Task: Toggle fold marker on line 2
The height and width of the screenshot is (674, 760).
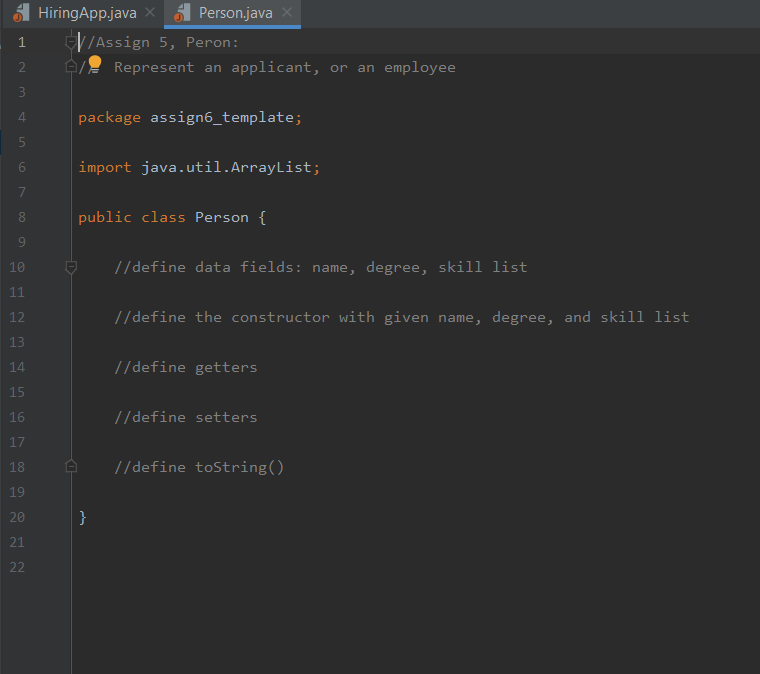Action: pos(71,67)
